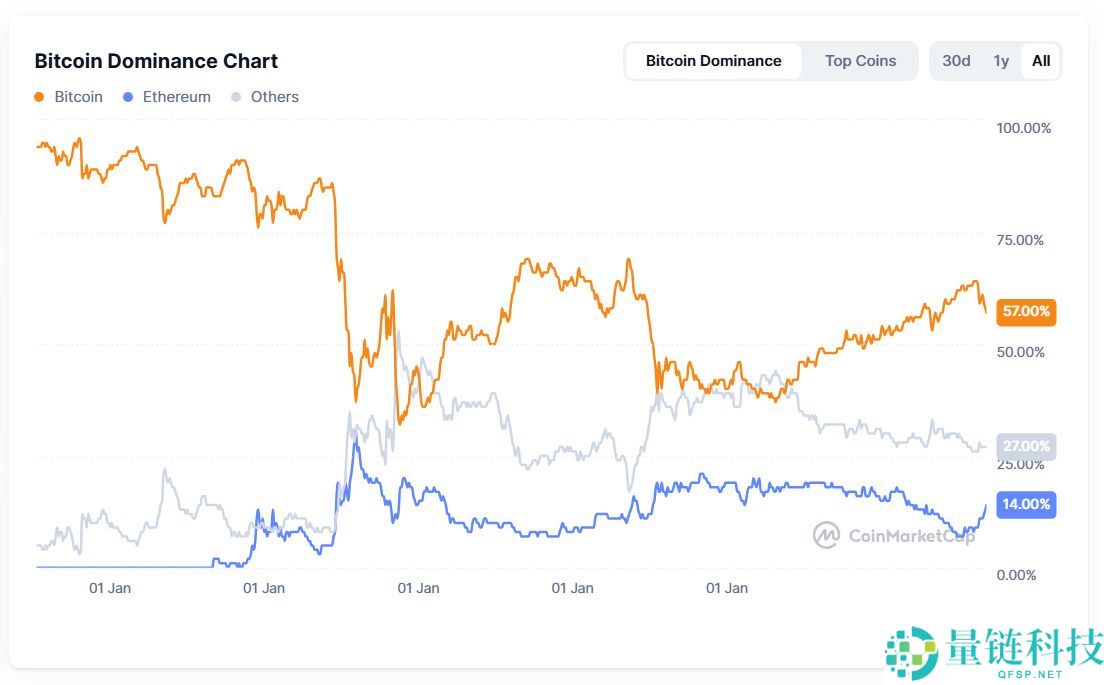1104x685 pixels.
Task: Click the blue 14.00% value badge
Action: [x=1026, y=504]
